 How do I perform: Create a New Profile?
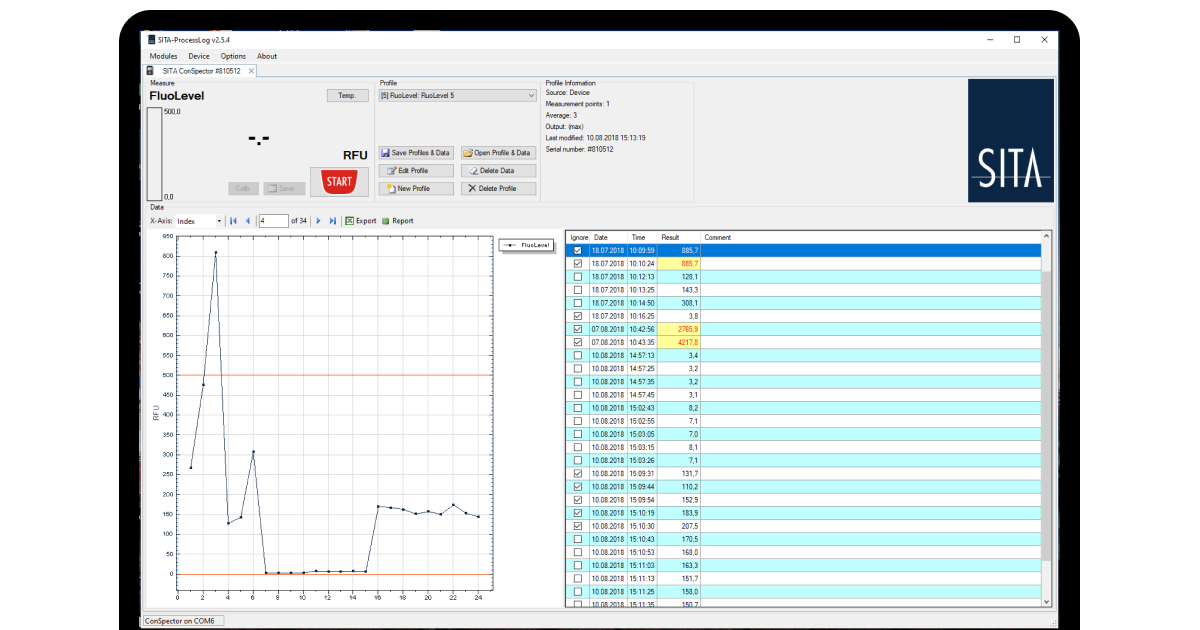pyautogui.click(x=416, y=189)
